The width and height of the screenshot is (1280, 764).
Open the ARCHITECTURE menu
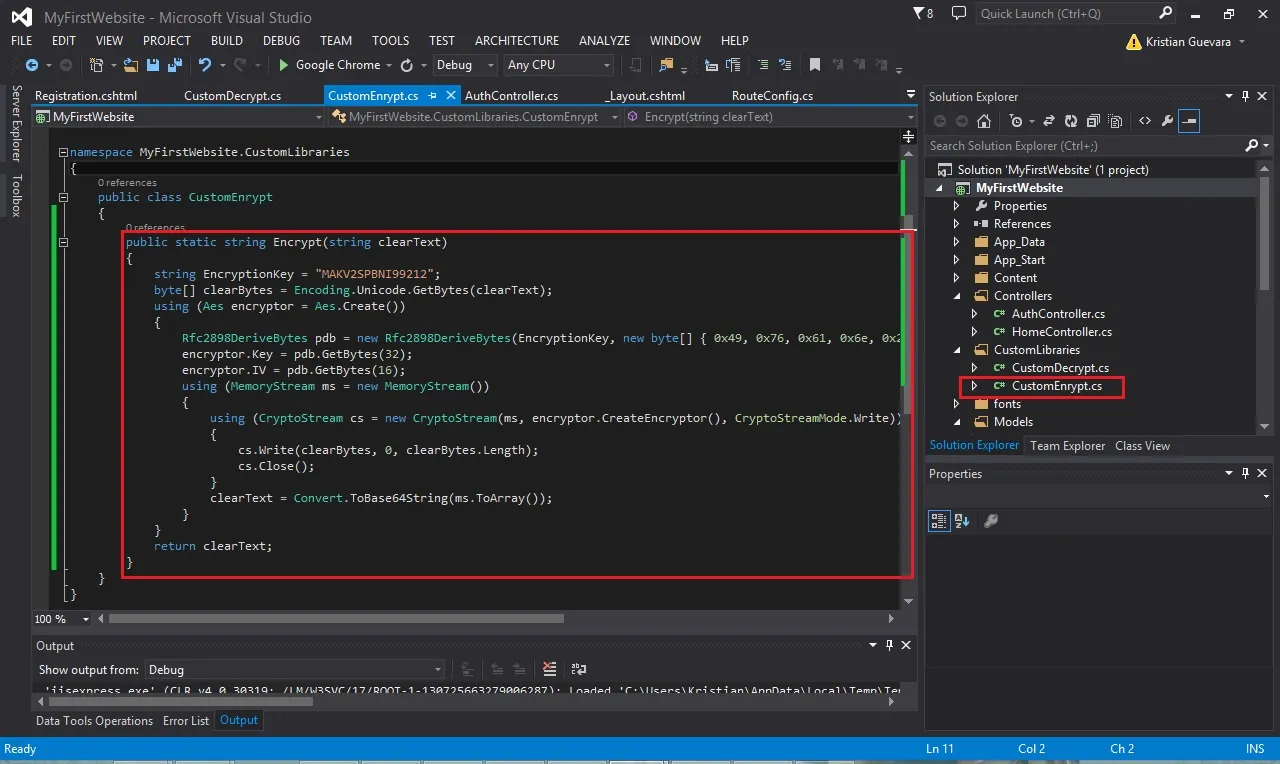(x=517, y=41)
